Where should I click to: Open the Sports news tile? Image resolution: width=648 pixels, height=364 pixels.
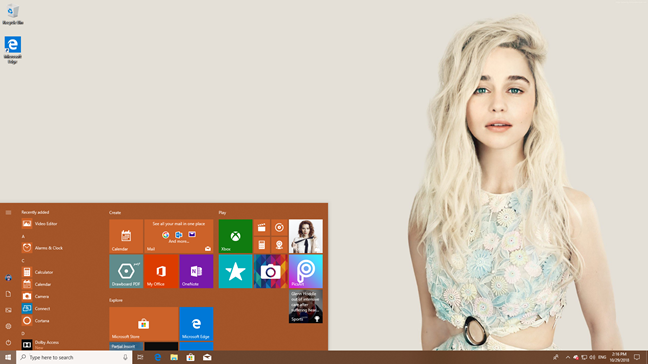[306, 306]
